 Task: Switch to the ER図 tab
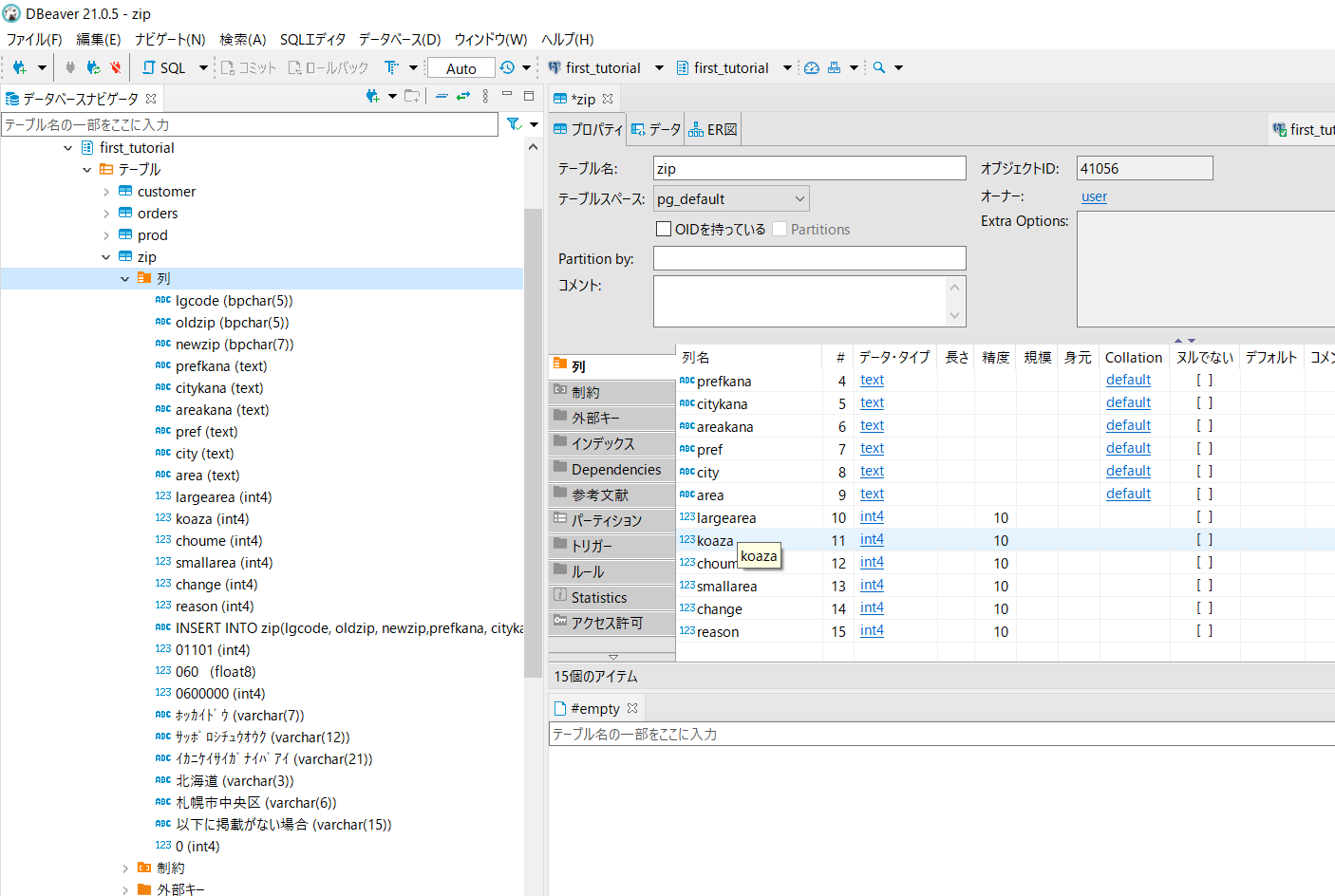click(712, 129)
